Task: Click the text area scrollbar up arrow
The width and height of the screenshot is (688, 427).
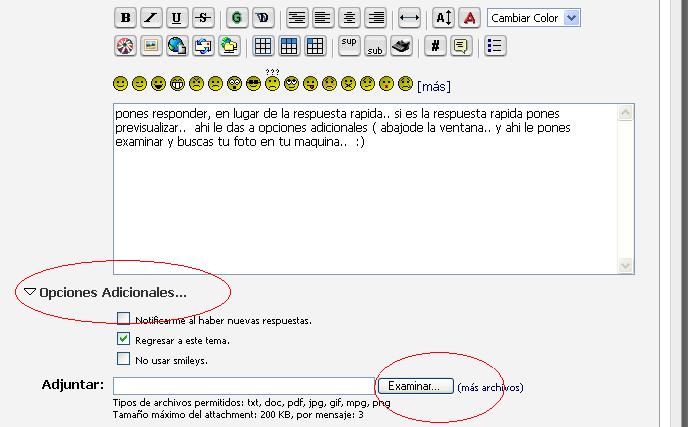Action: [625, 113]
